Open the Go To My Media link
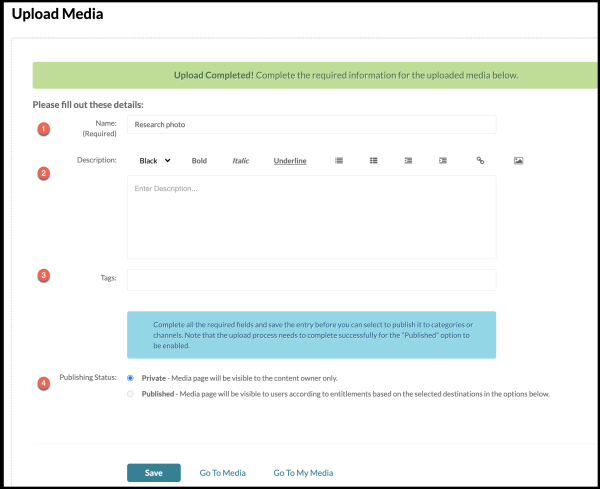600x489 pixels. pos(303,473)
